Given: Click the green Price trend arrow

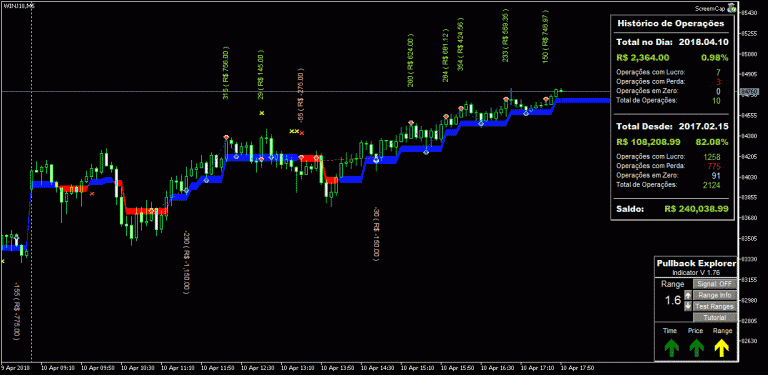Looking at the screenshot, I should pos(696,348).
